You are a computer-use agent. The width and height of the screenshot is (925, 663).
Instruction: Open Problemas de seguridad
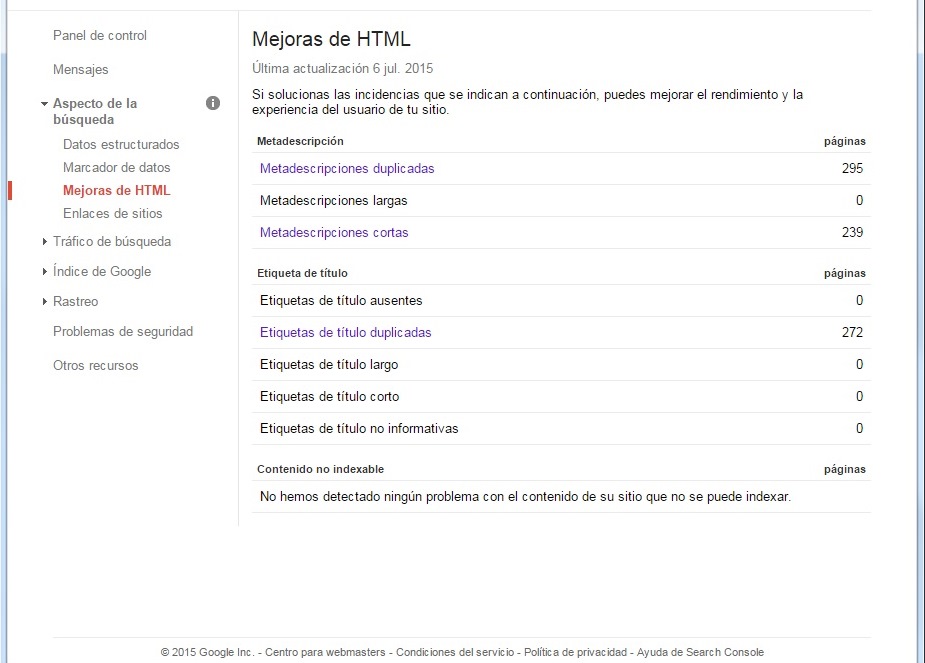(x=123, y=332)
